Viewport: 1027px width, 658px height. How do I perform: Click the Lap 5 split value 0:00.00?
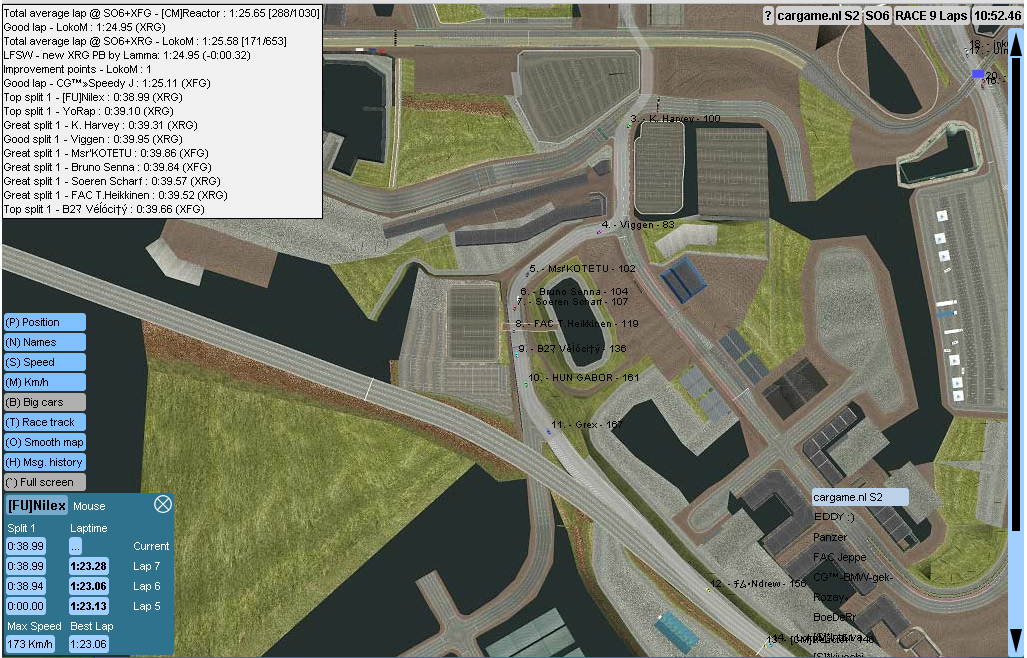(26, 606)
